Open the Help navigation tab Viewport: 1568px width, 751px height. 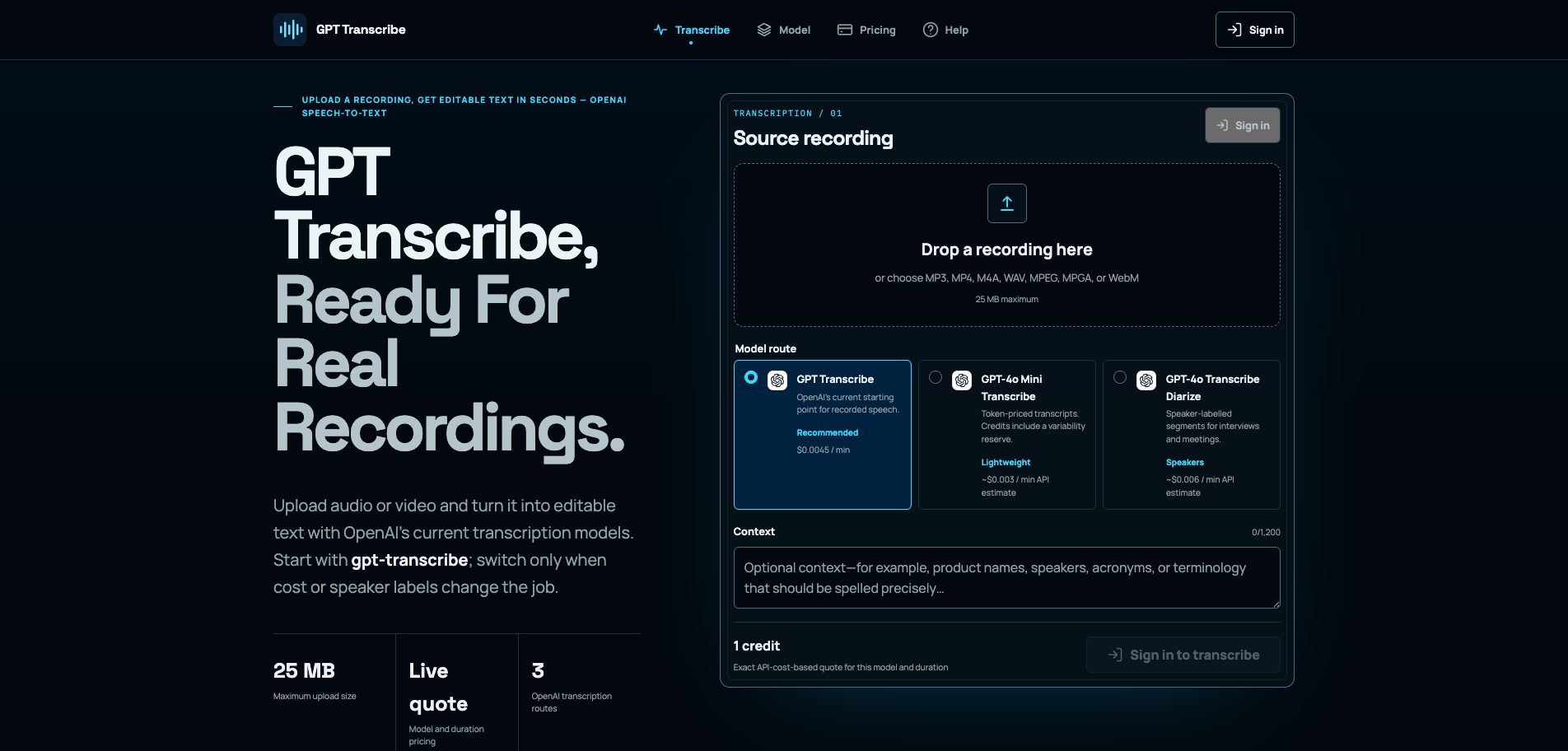[x=945, y=30]
